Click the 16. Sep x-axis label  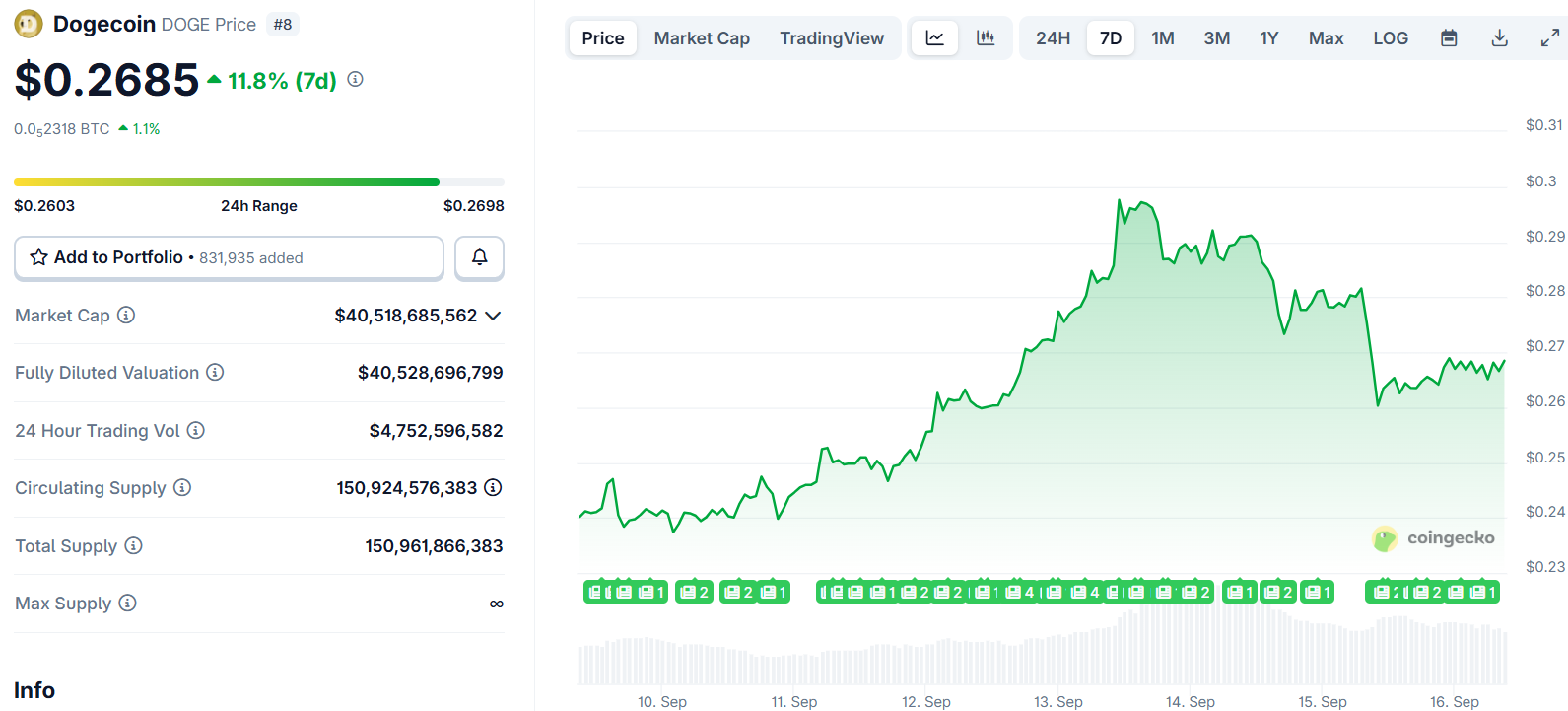click(x=1455, y=701)
